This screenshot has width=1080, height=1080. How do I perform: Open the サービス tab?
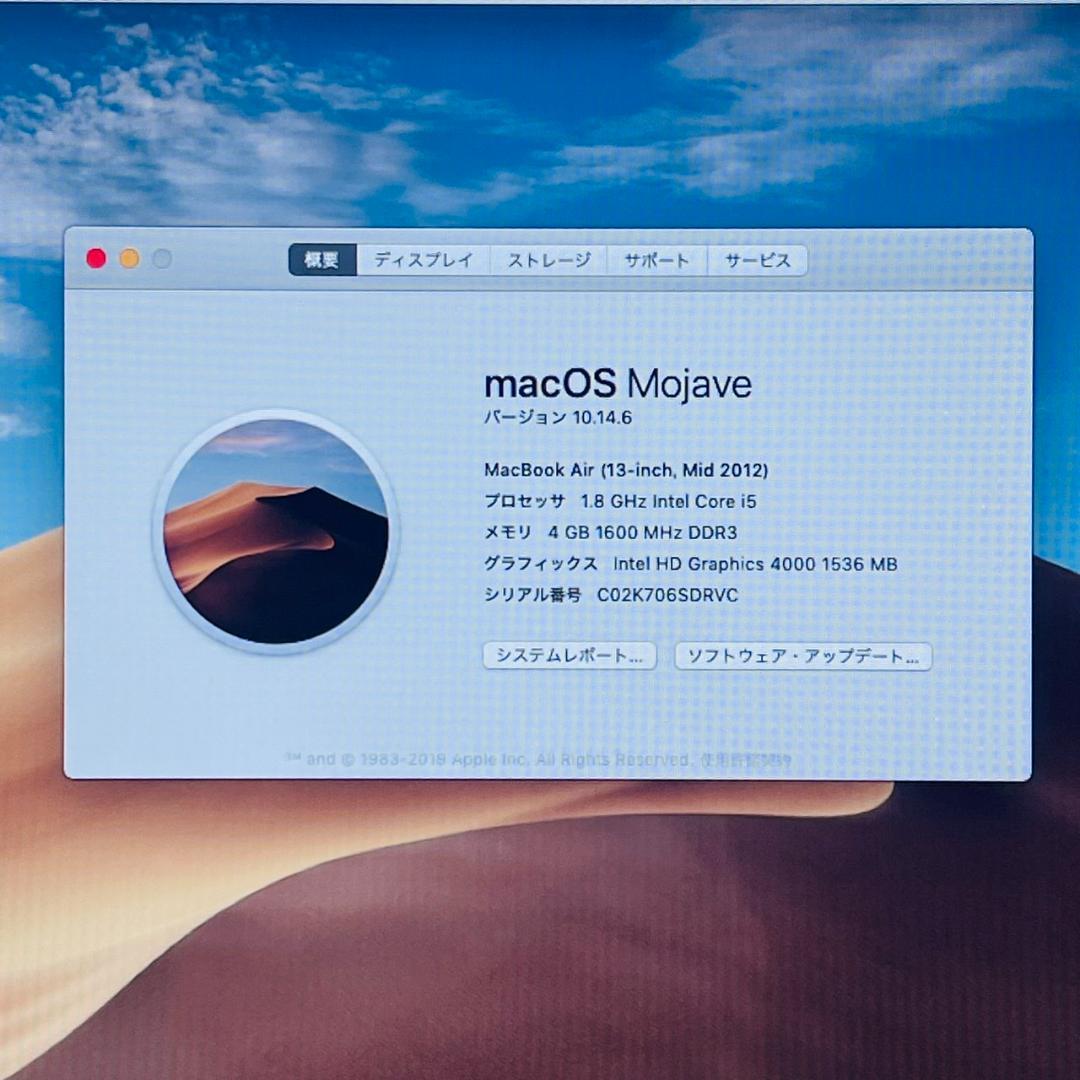click(x=756, y=260)
